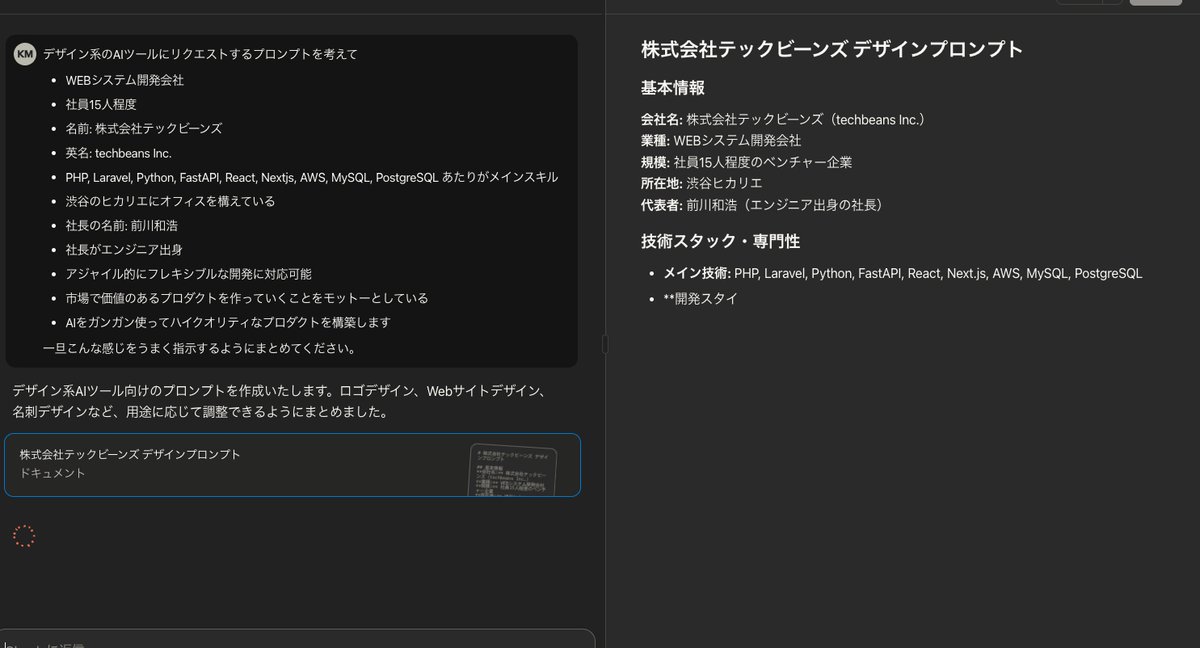Click the truncated 開発スタイ bullet in the artifact
This screenshot has width=1200, height=648.
[x=700, y=298]
